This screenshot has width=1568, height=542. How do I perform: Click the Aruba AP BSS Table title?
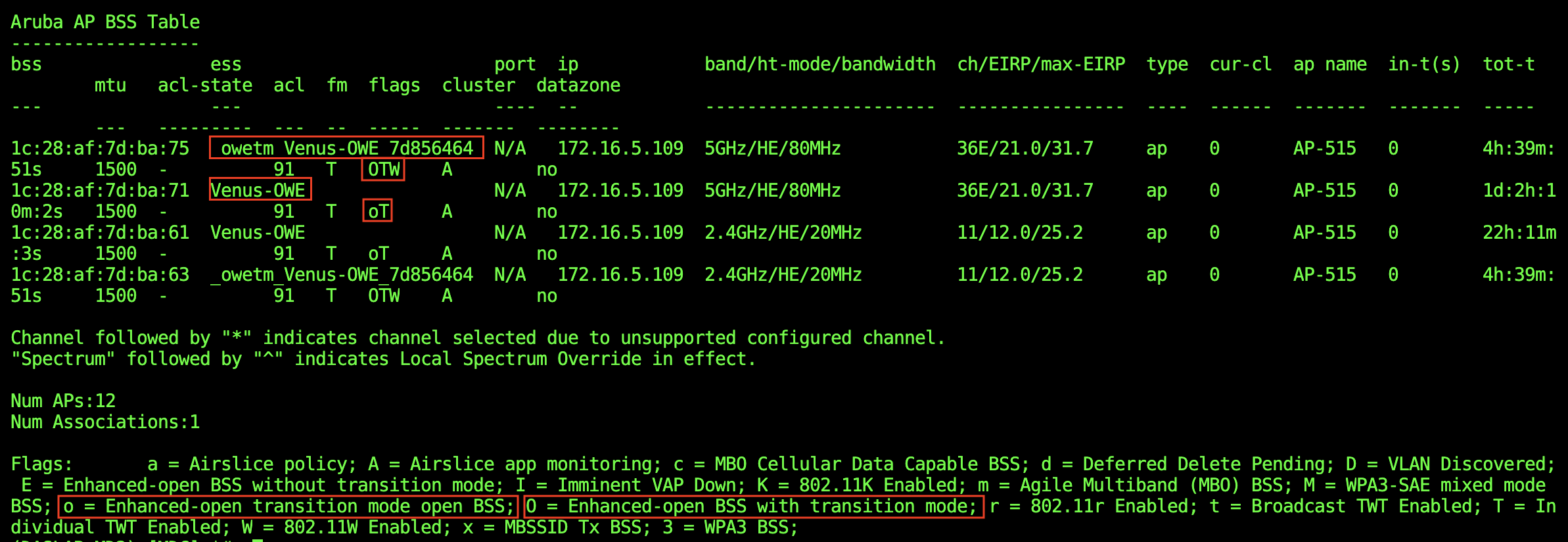pyautogui.click(x=105, y=22)
